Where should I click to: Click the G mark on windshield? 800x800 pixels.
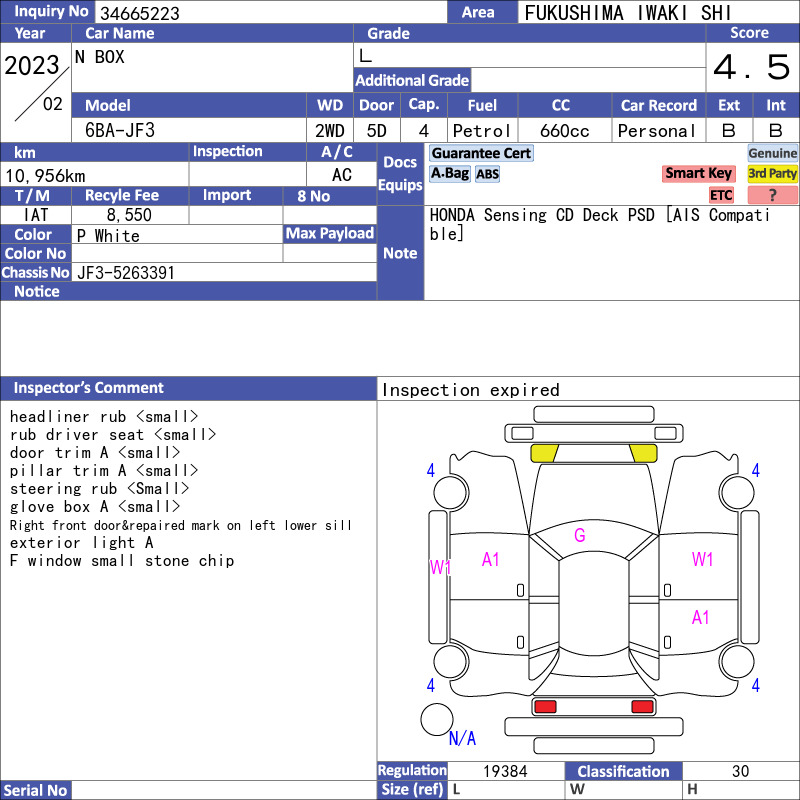pyautogui.click(x=580, y=535)
